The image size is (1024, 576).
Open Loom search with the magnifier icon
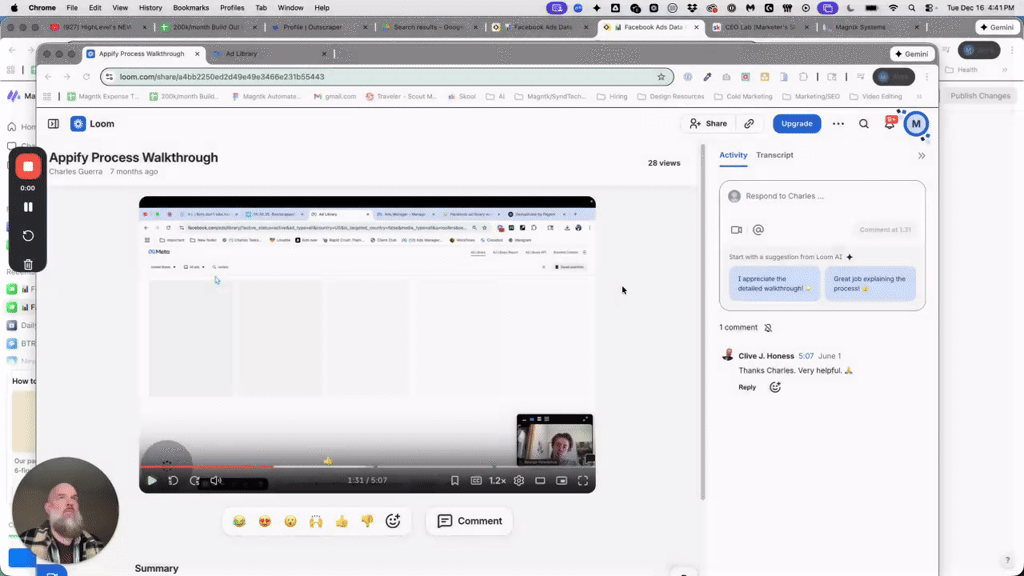(864, 124)
